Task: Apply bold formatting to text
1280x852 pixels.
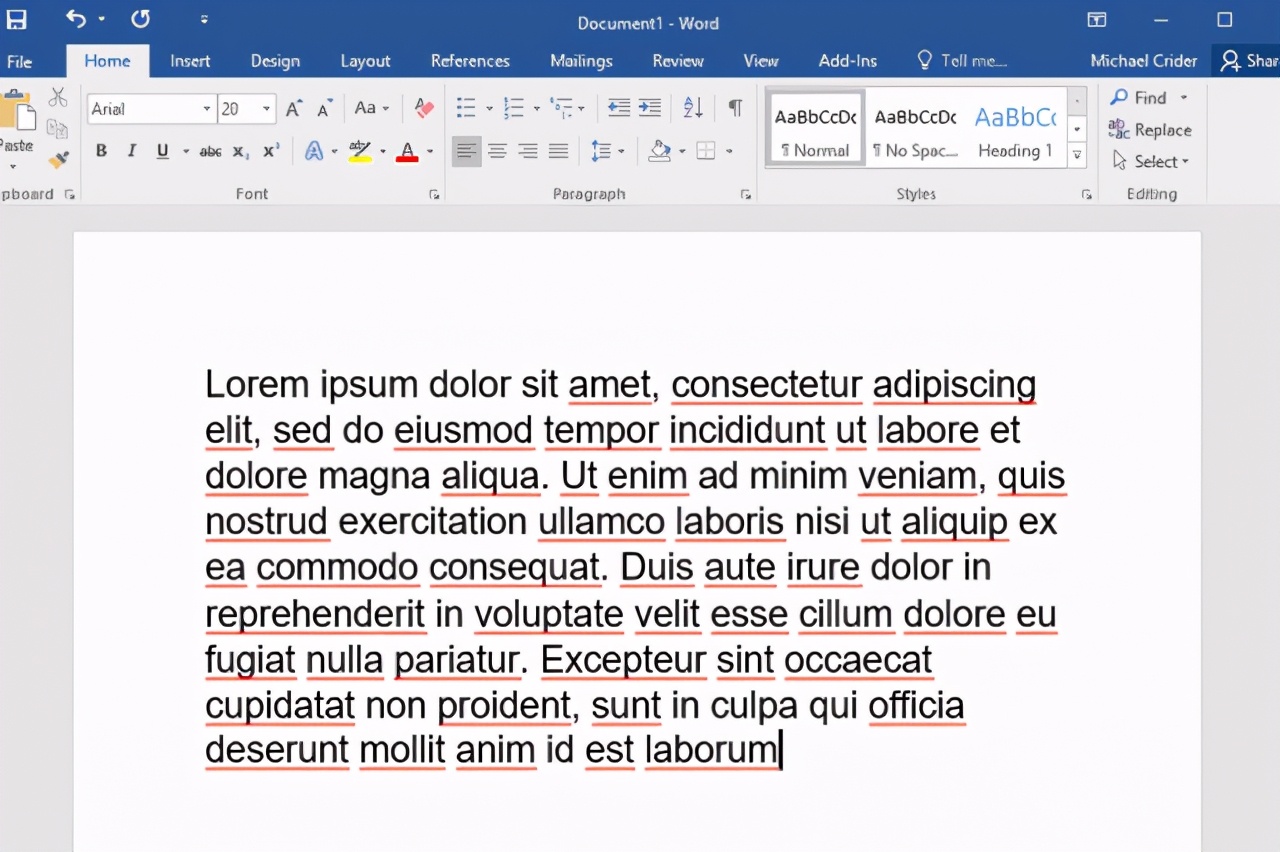Action: point(100,150)
